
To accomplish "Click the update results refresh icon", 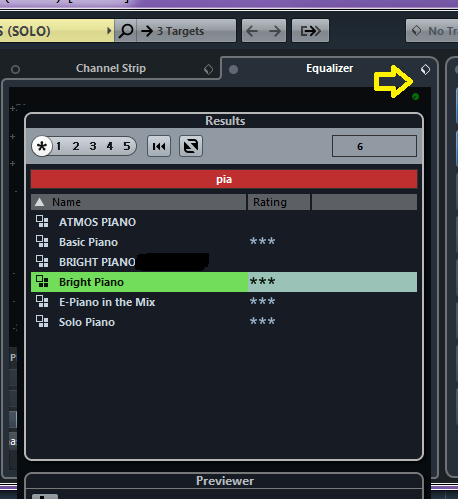I will pos(191,146).
